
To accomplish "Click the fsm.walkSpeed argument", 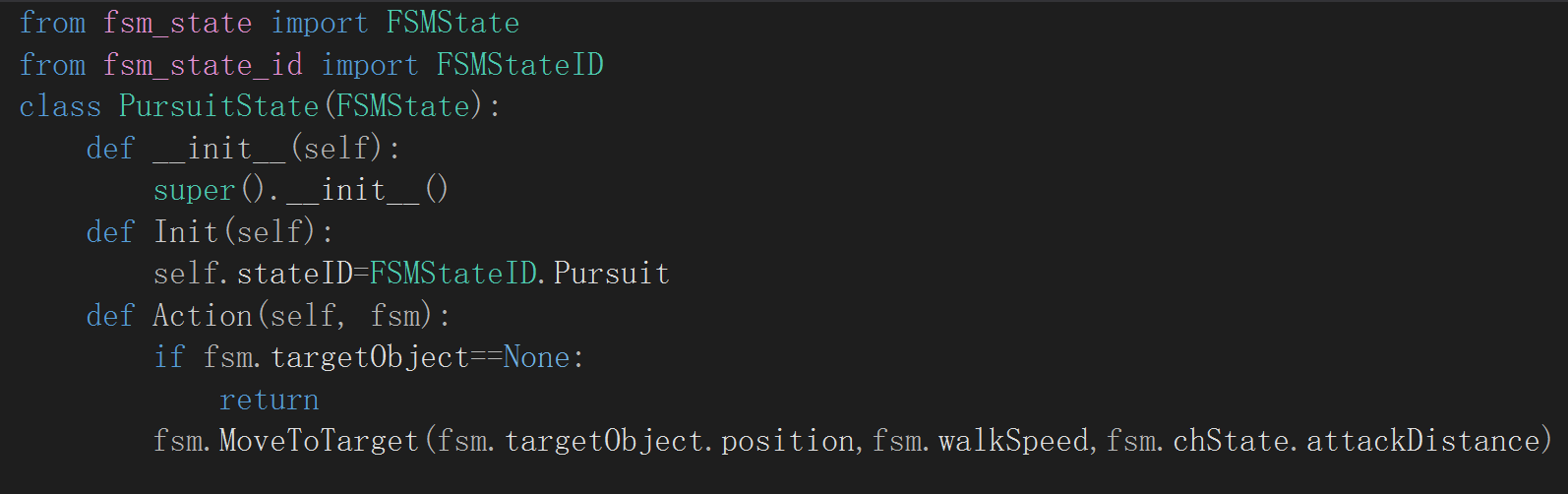I will [x=981, y=441].
